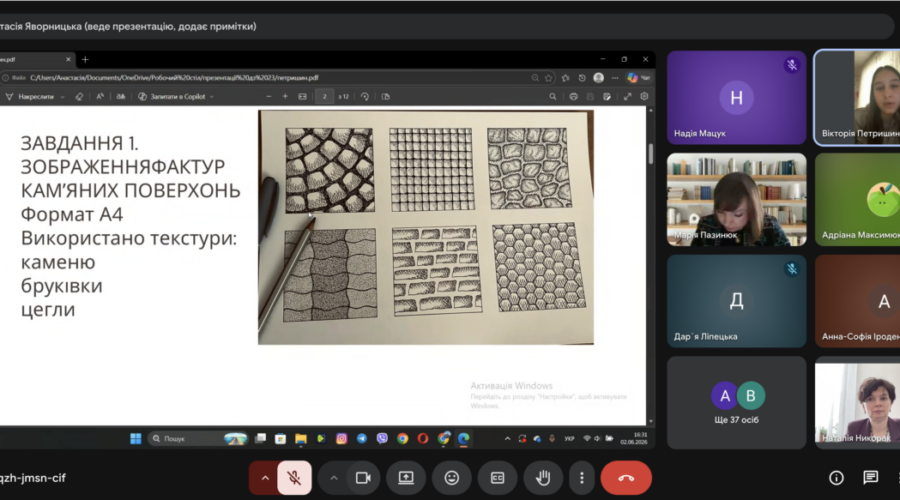
Task: Select Надія Мацук participant tile
Action: [x=736, y=97]
